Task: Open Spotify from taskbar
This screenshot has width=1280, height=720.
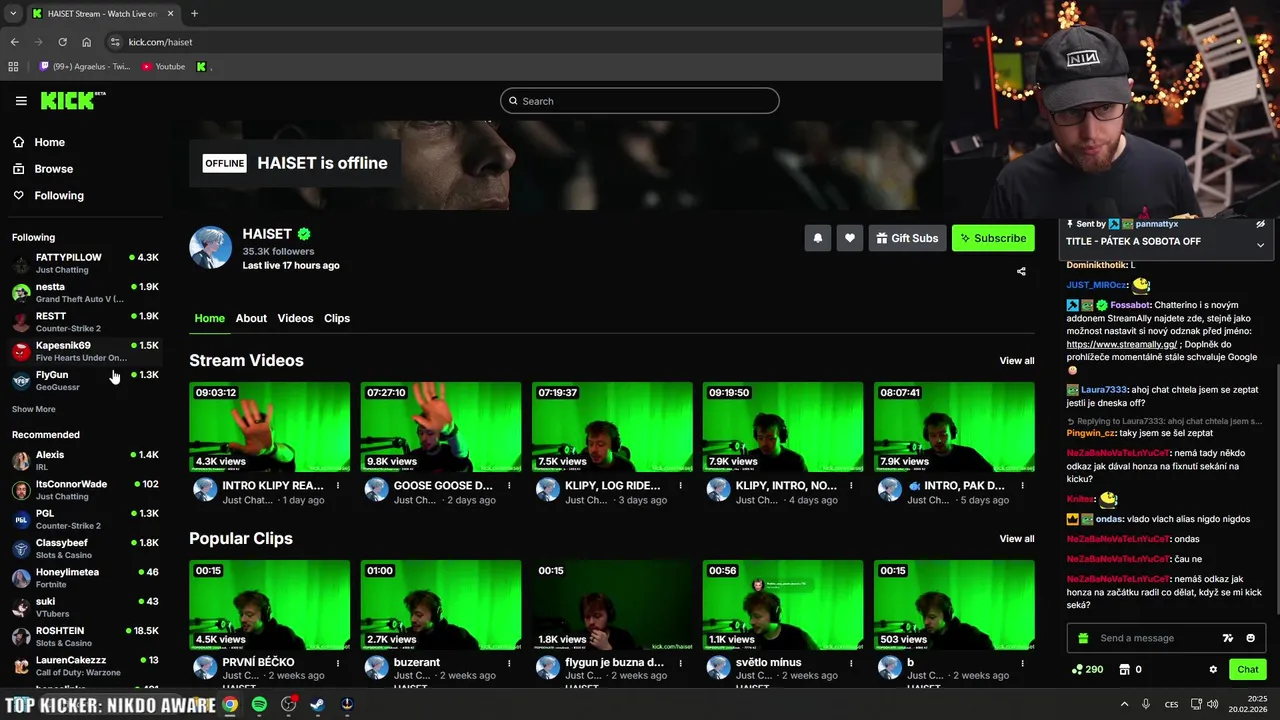Action: pos(259,704)
